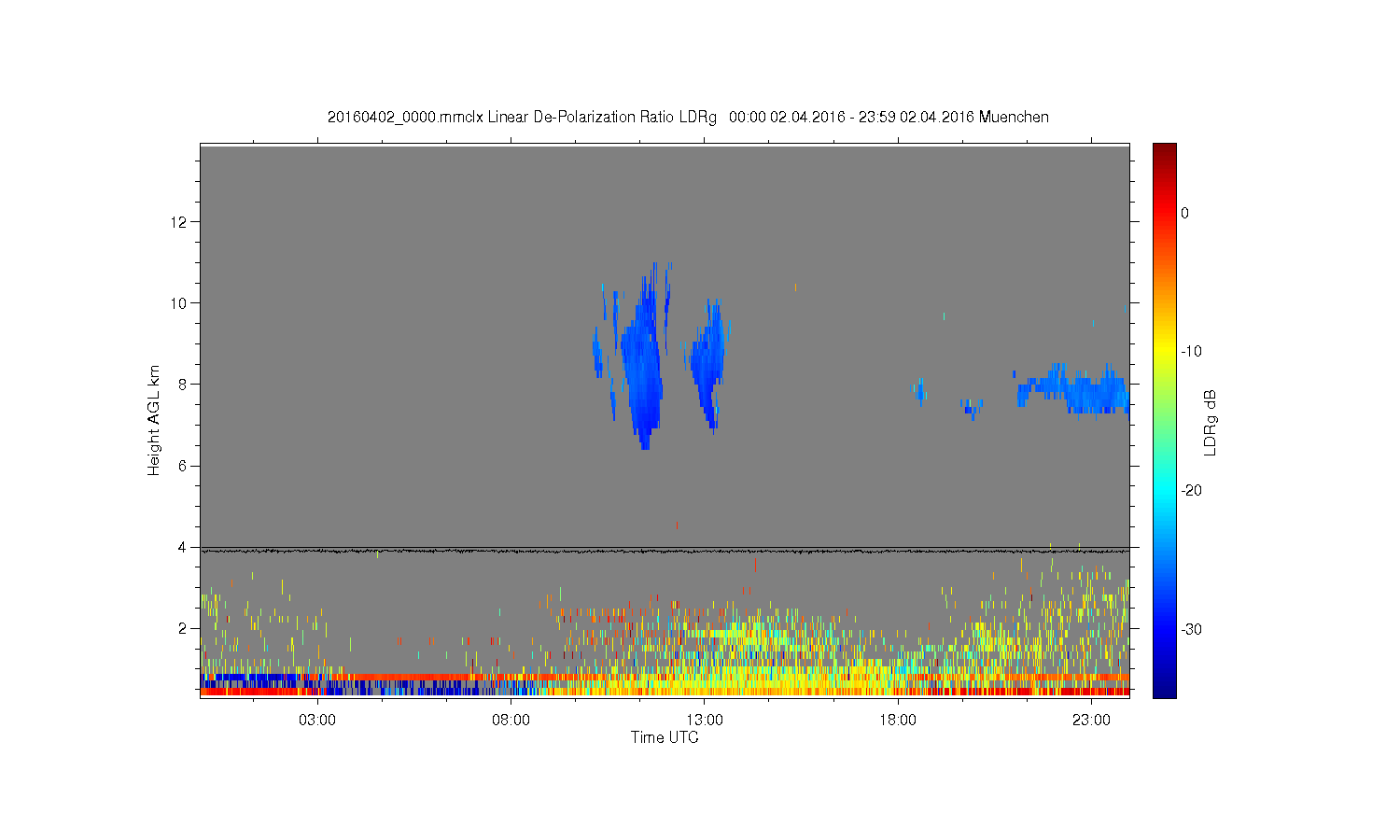Viewport: 1400px width, 840px height.
Task: Click the height tick label 4
Action: click(x=184, y=547)
